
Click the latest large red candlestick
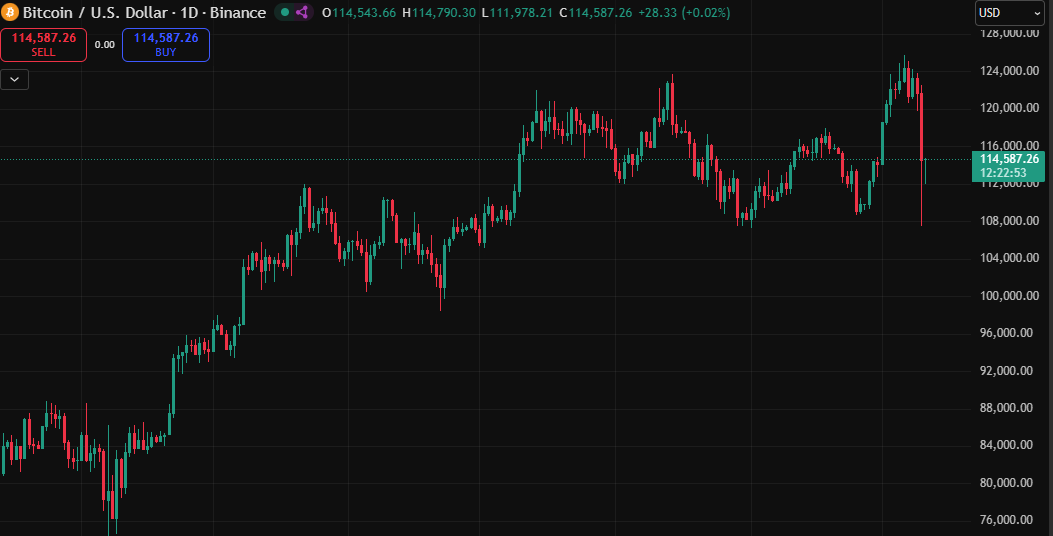(921, 126)
